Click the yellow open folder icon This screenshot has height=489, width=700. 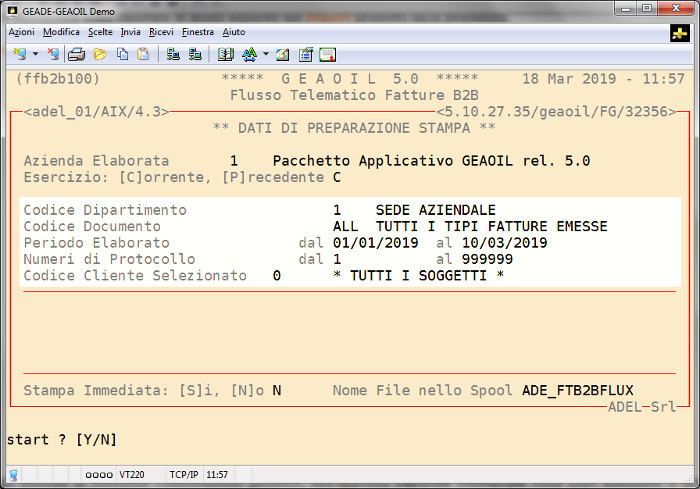tap(99, 54)
